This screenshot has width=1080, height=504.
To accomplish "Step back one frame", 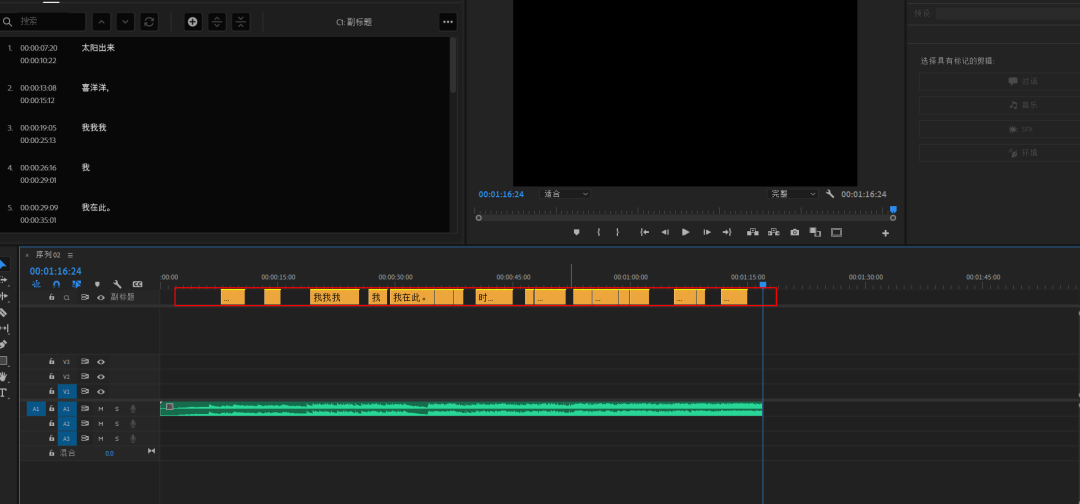I will point(665,233).
